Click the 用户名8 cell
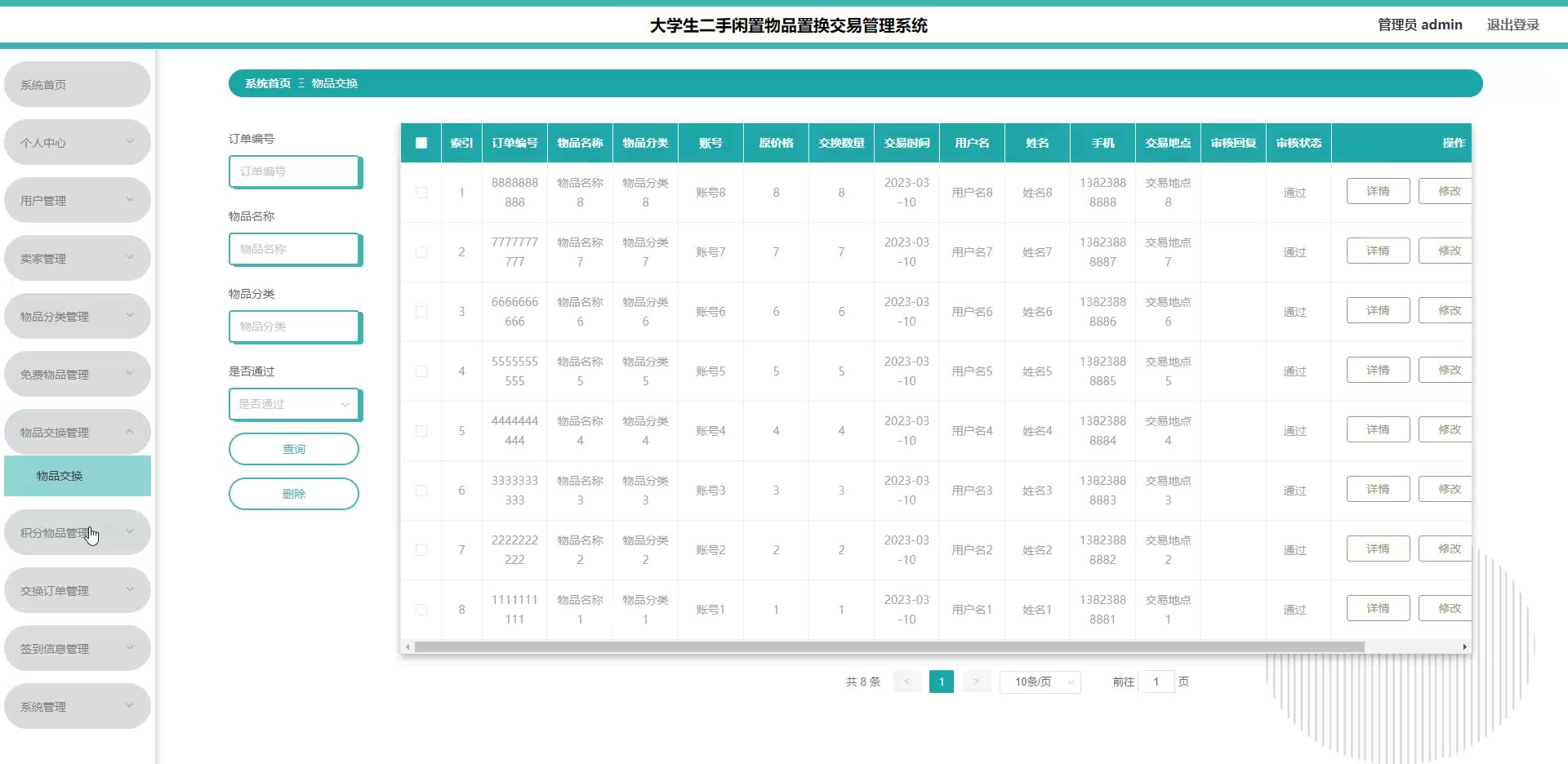The image size is (1568, 764). coord(972,193)
